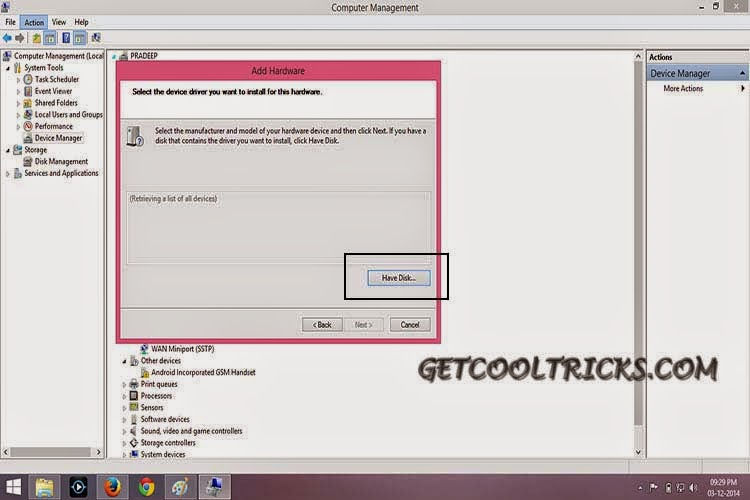Open Firefox from taskbar
Viewport: 750px width, 500px height.
[x=112, y=487]
